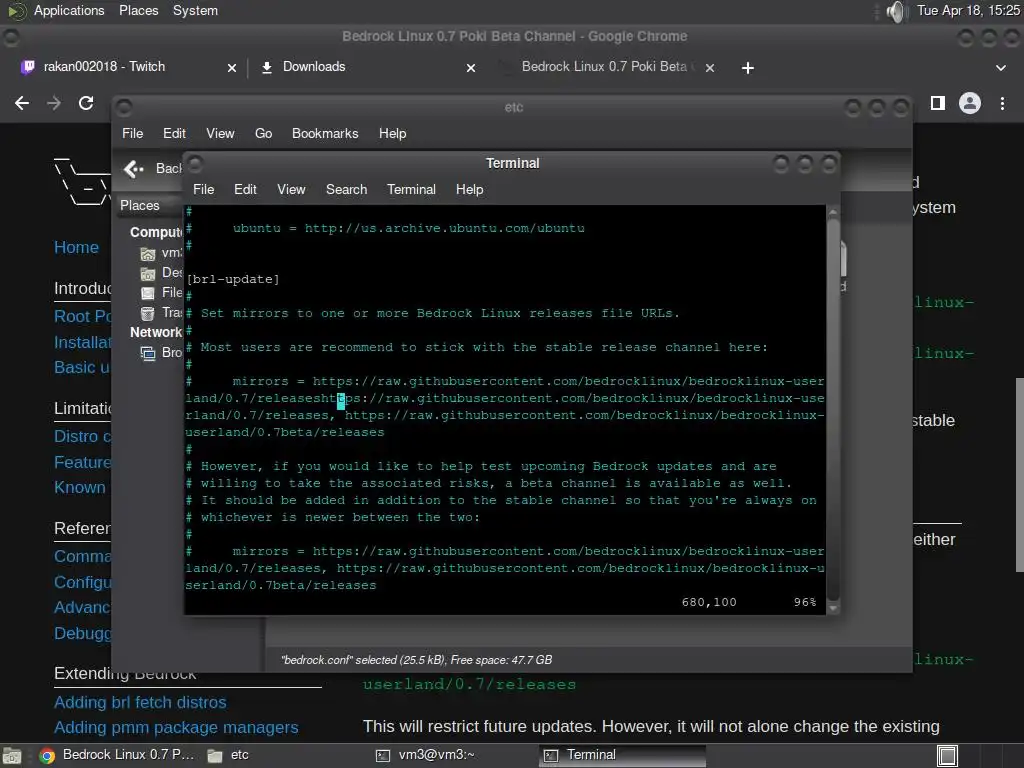Open View menu in Terminal window
Screen dimensions: 1024x768
coord(291,189)
